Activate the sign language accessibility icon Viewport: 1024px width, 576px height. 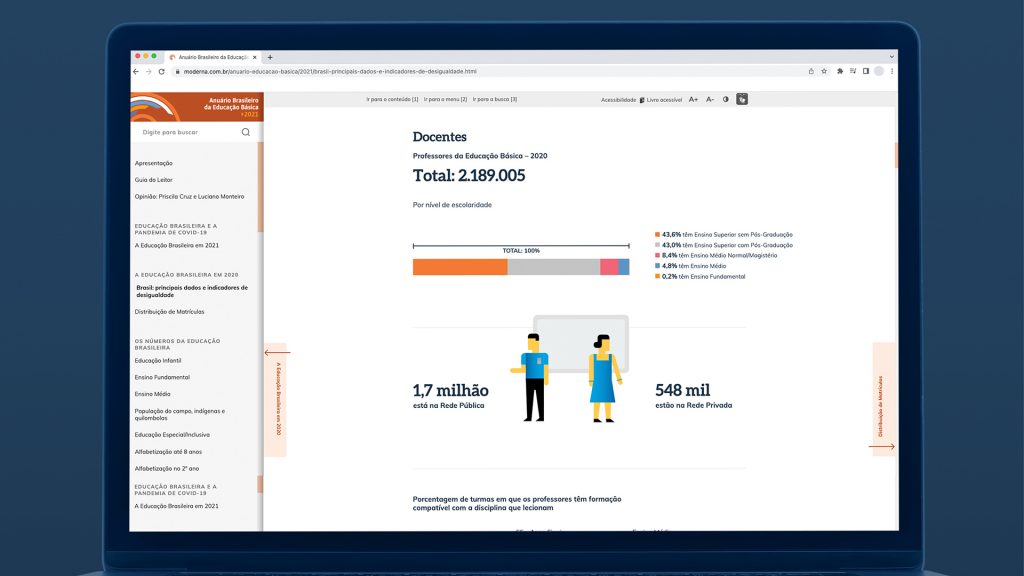742,100
